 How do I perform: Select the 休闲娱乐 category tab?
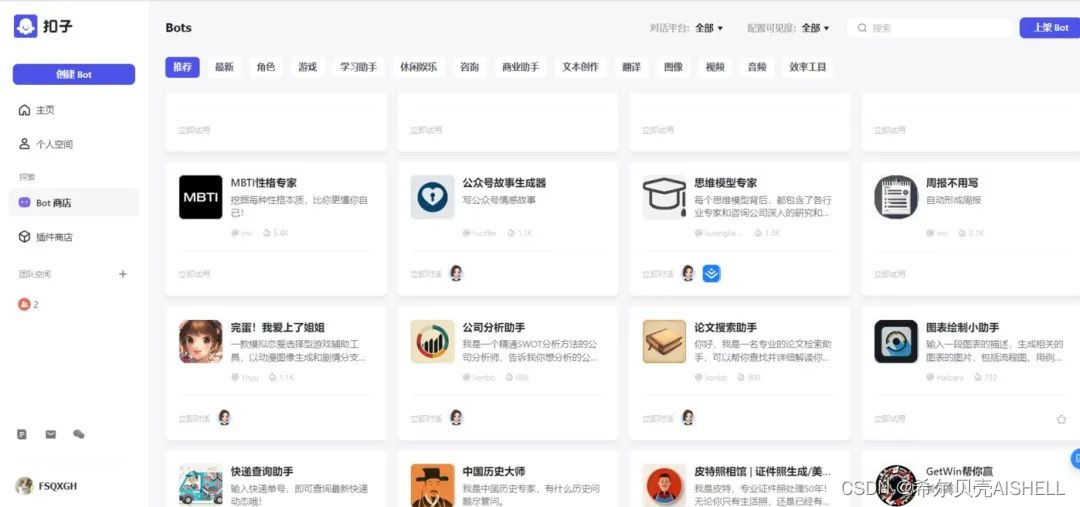419,68
